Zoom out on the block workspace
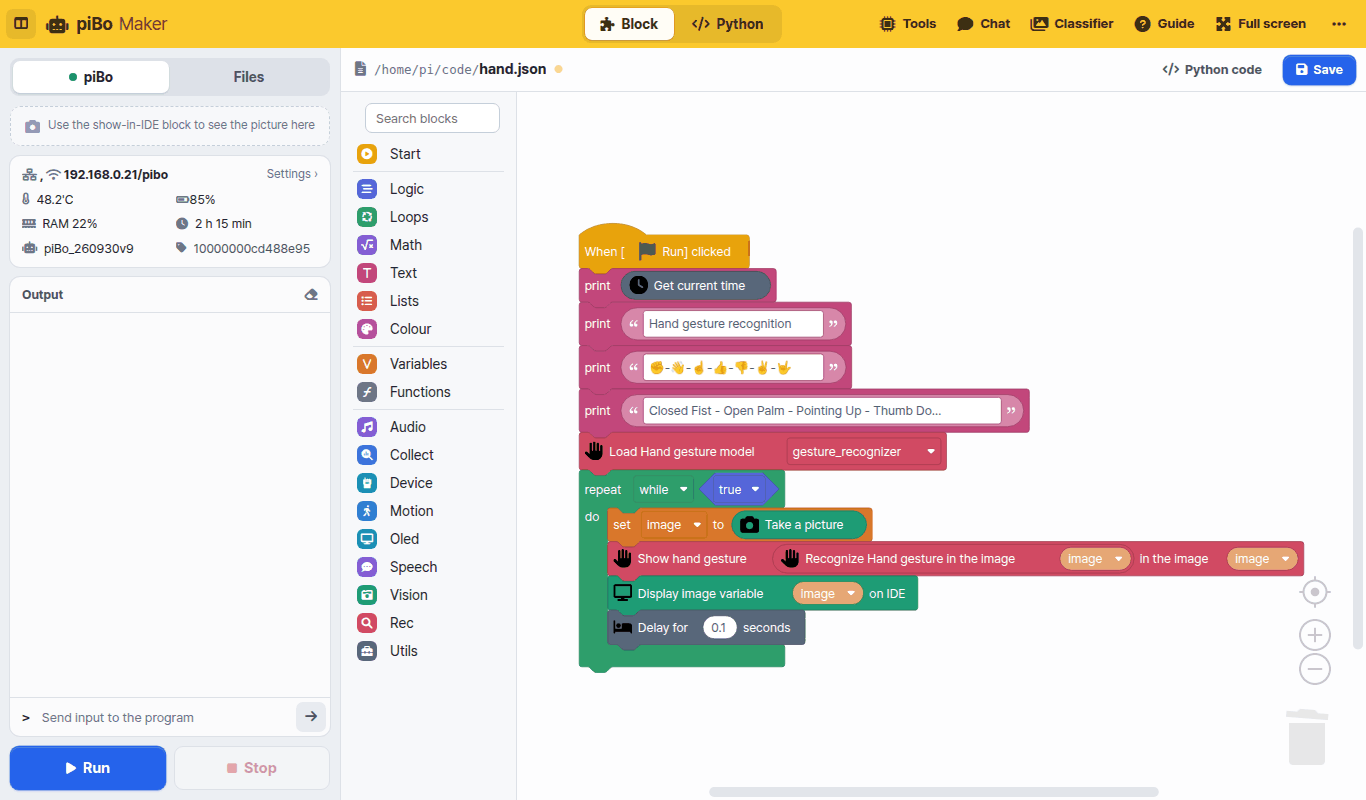This screenshot has width=1366, height=800. pyautogui.click(x=1315, y=669)
